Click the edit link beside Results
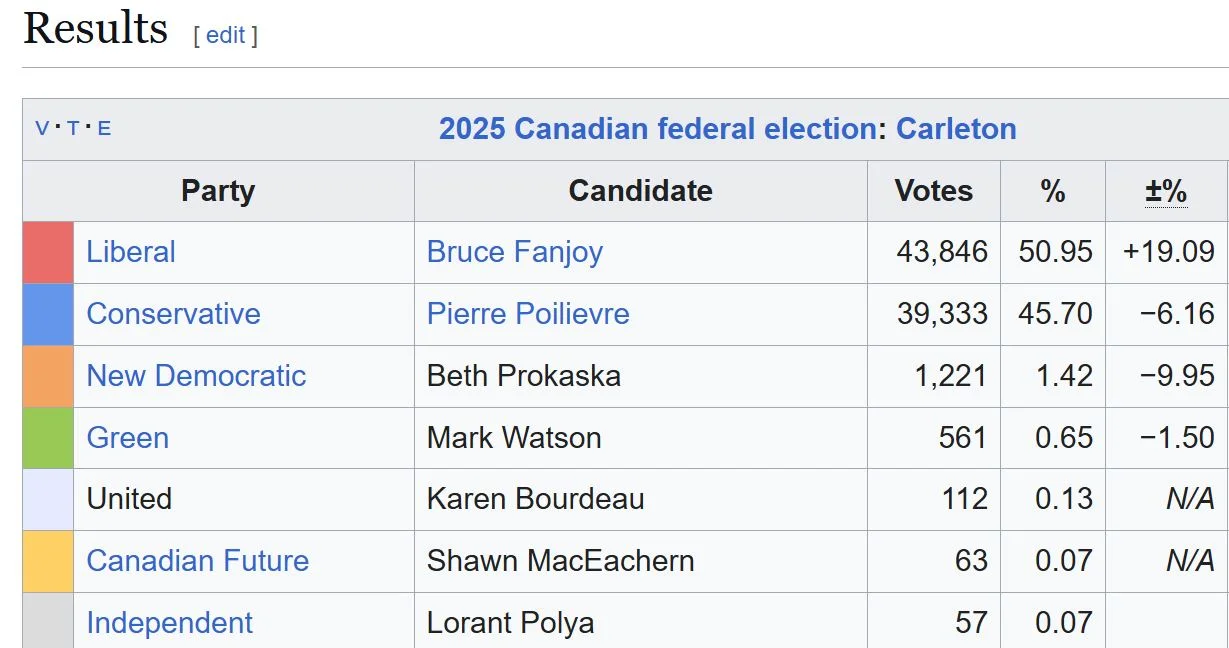Viewport: 1229px width, 648px height. point(225,35)
